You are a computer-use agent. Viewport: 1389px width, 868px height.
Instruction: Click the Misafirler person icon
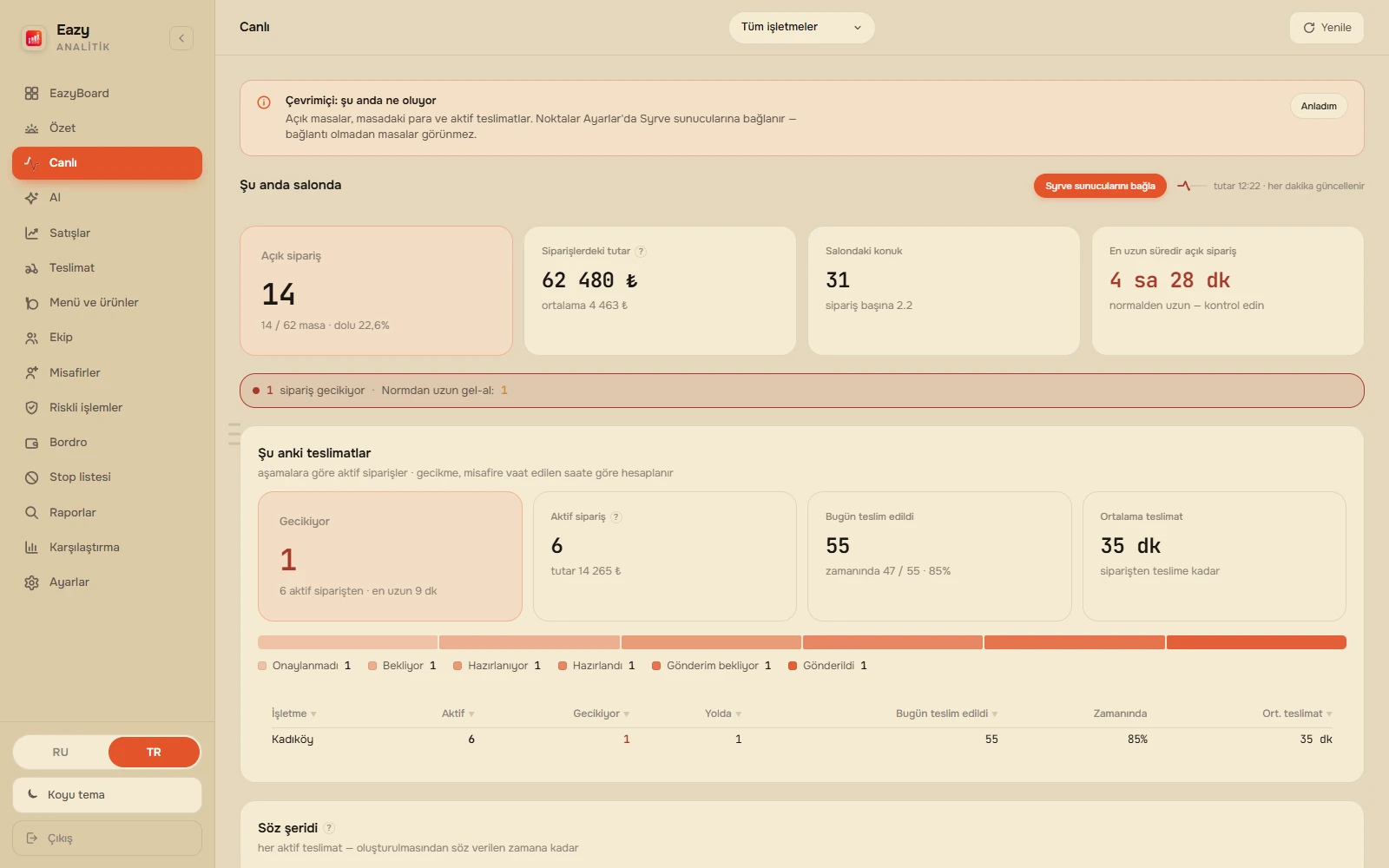(32, 373)
